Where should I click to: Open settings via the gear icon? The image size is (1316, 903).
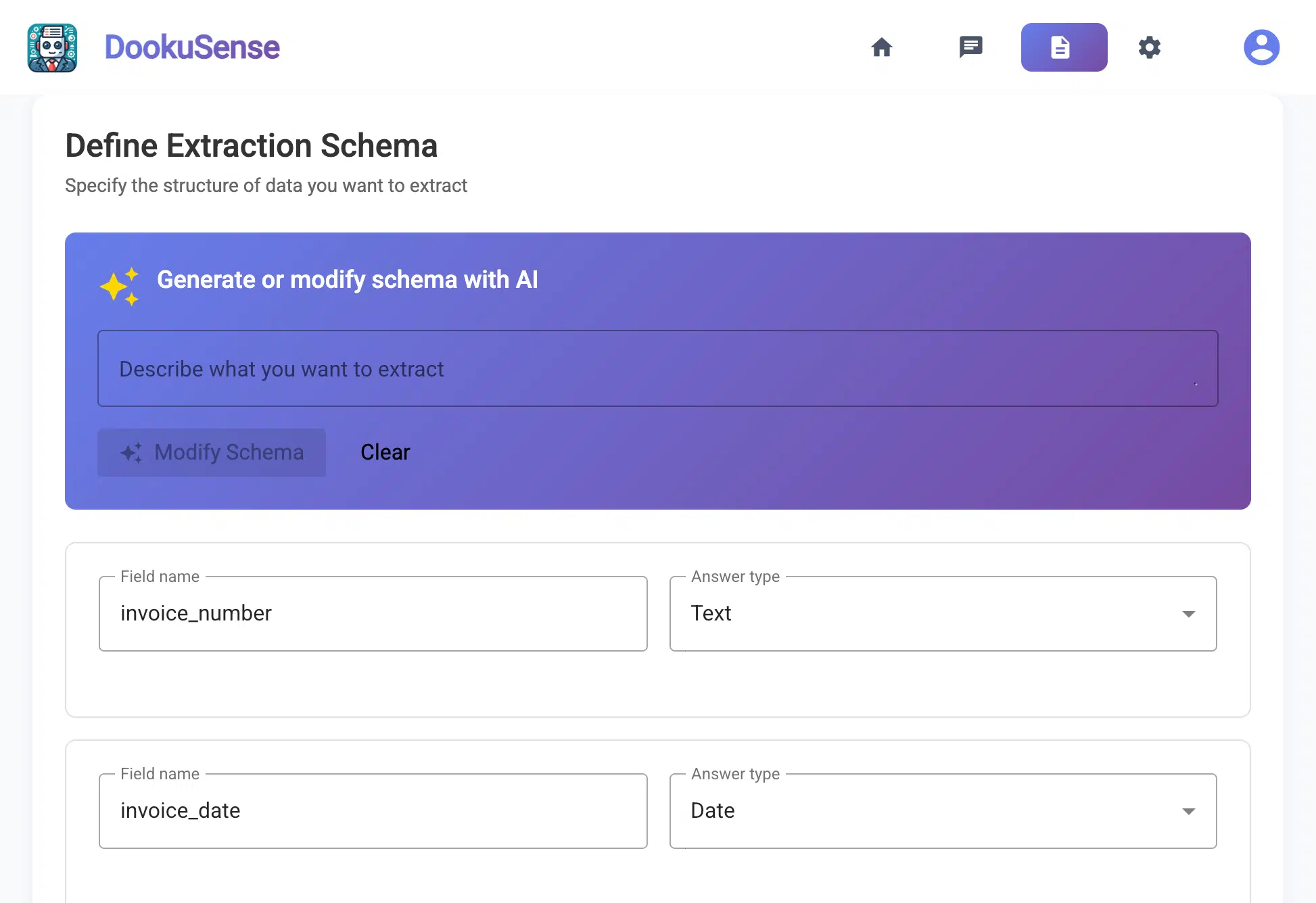[1149, 47]
